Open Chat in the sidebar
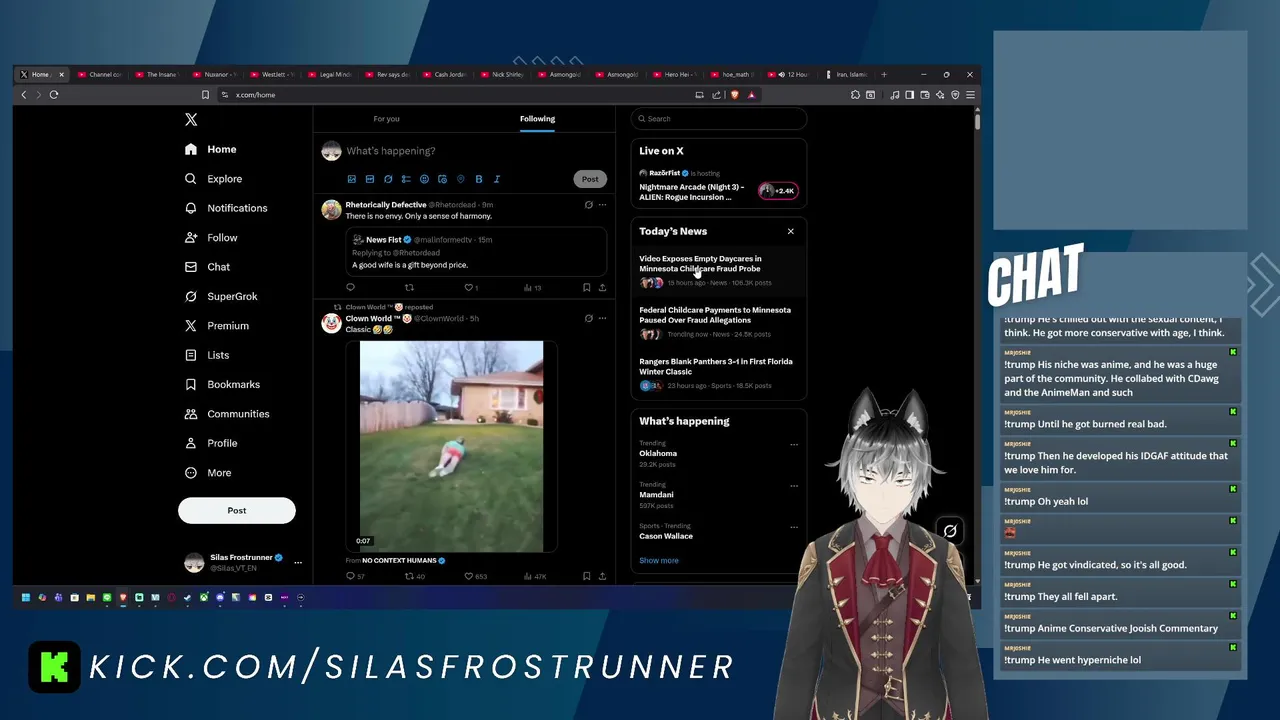Screen dimensions: 1280x720 click(208, 267)
